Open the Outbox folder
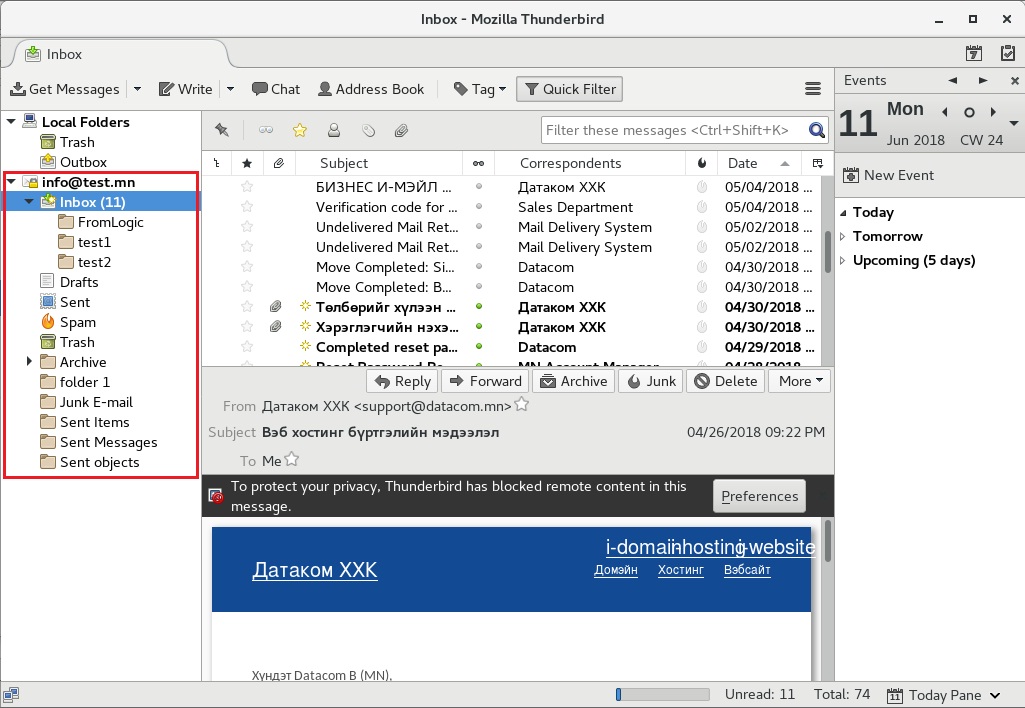1025x708 pixels. (x=83, y=161)
